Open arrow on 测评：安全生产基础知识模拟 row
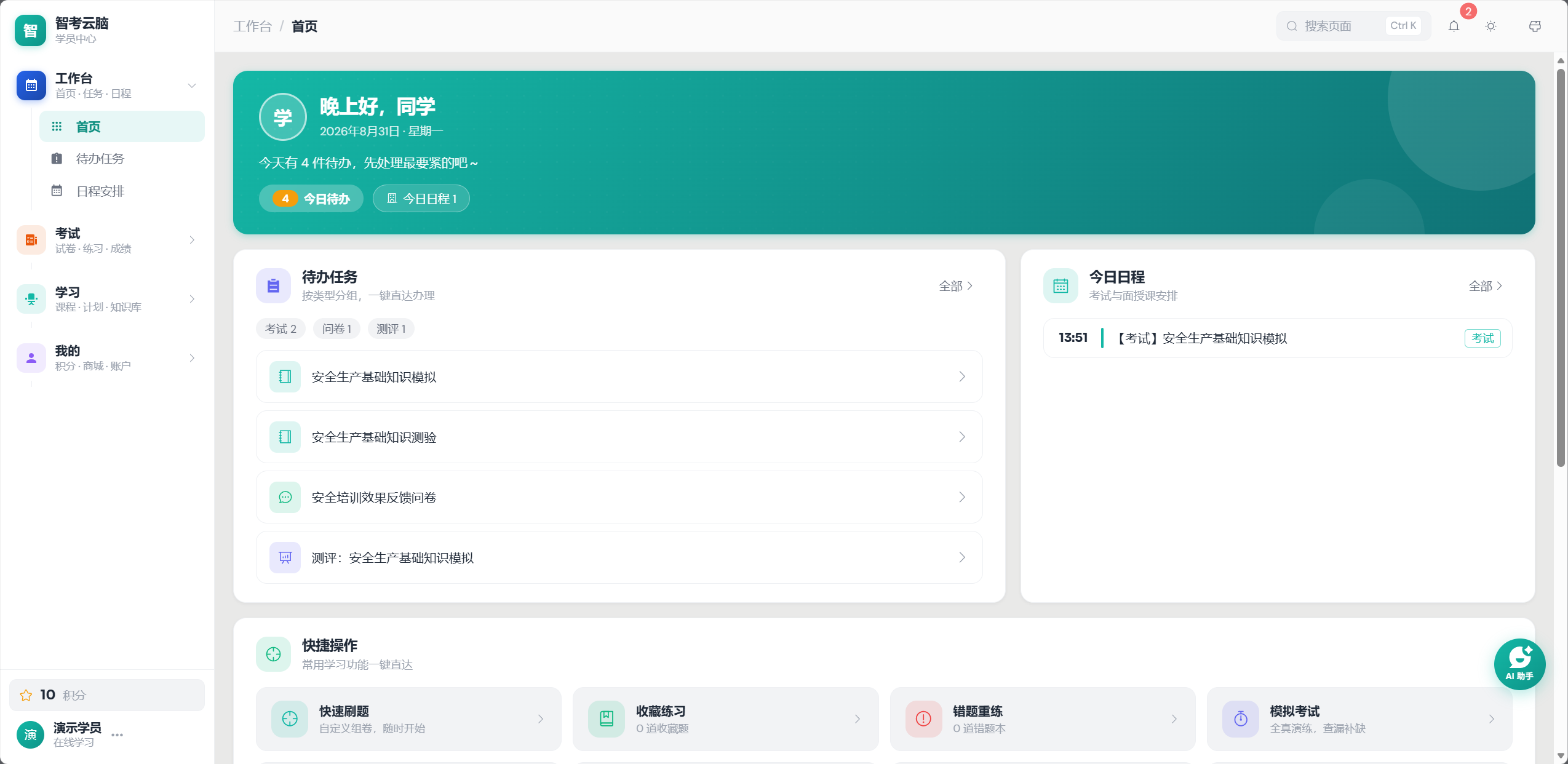Image resolution: width=1568 pixels, height=764 pixels. click(962, 557)
